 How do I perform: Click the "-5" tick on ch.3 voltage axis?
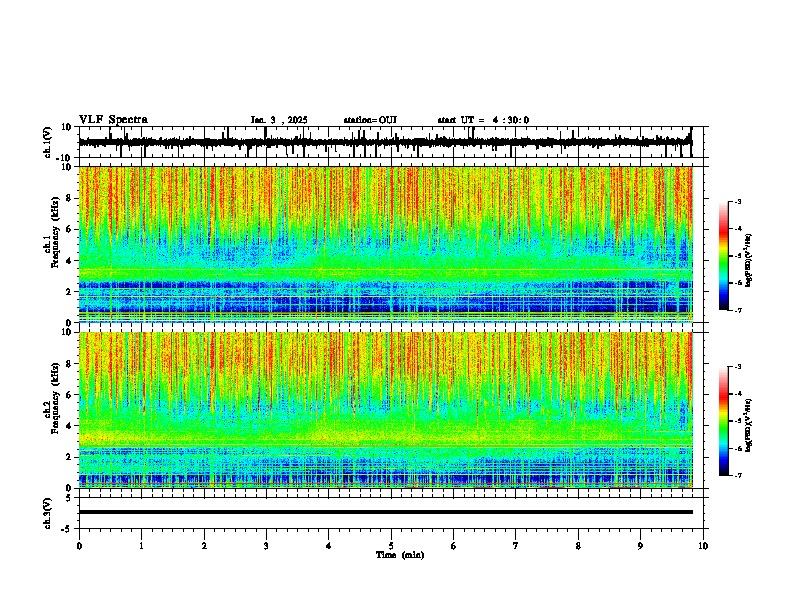[67, 529]
